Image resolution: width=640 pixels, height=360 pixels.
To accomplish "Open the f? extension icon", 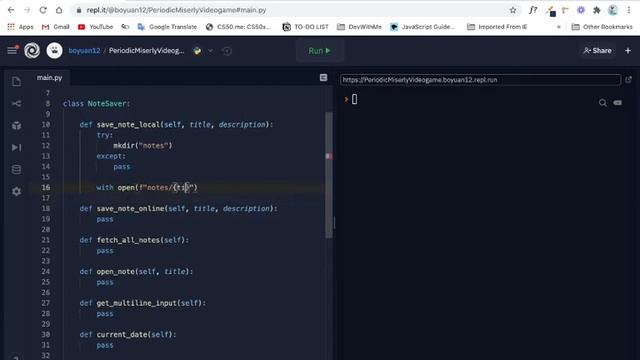I will (533, 10).
